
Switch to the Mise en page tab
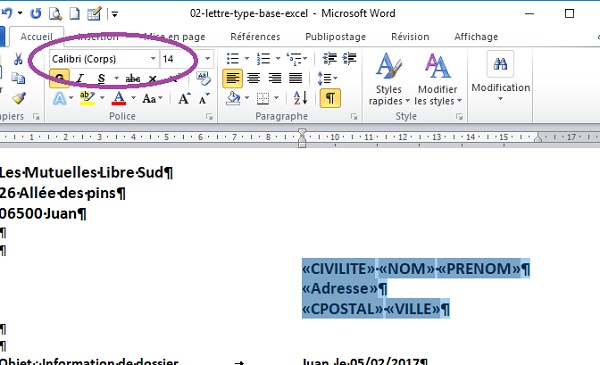175,37
